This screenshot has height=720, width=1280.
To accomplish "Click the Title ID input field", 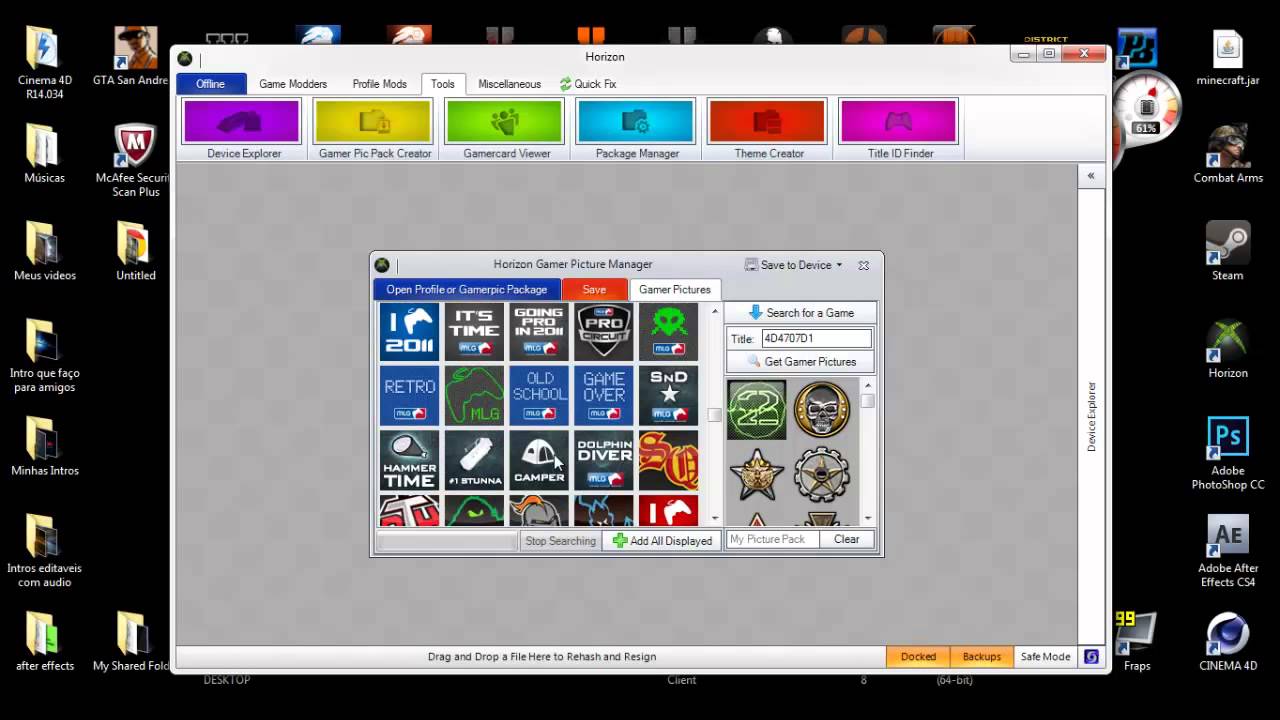I will pos(817,338).
